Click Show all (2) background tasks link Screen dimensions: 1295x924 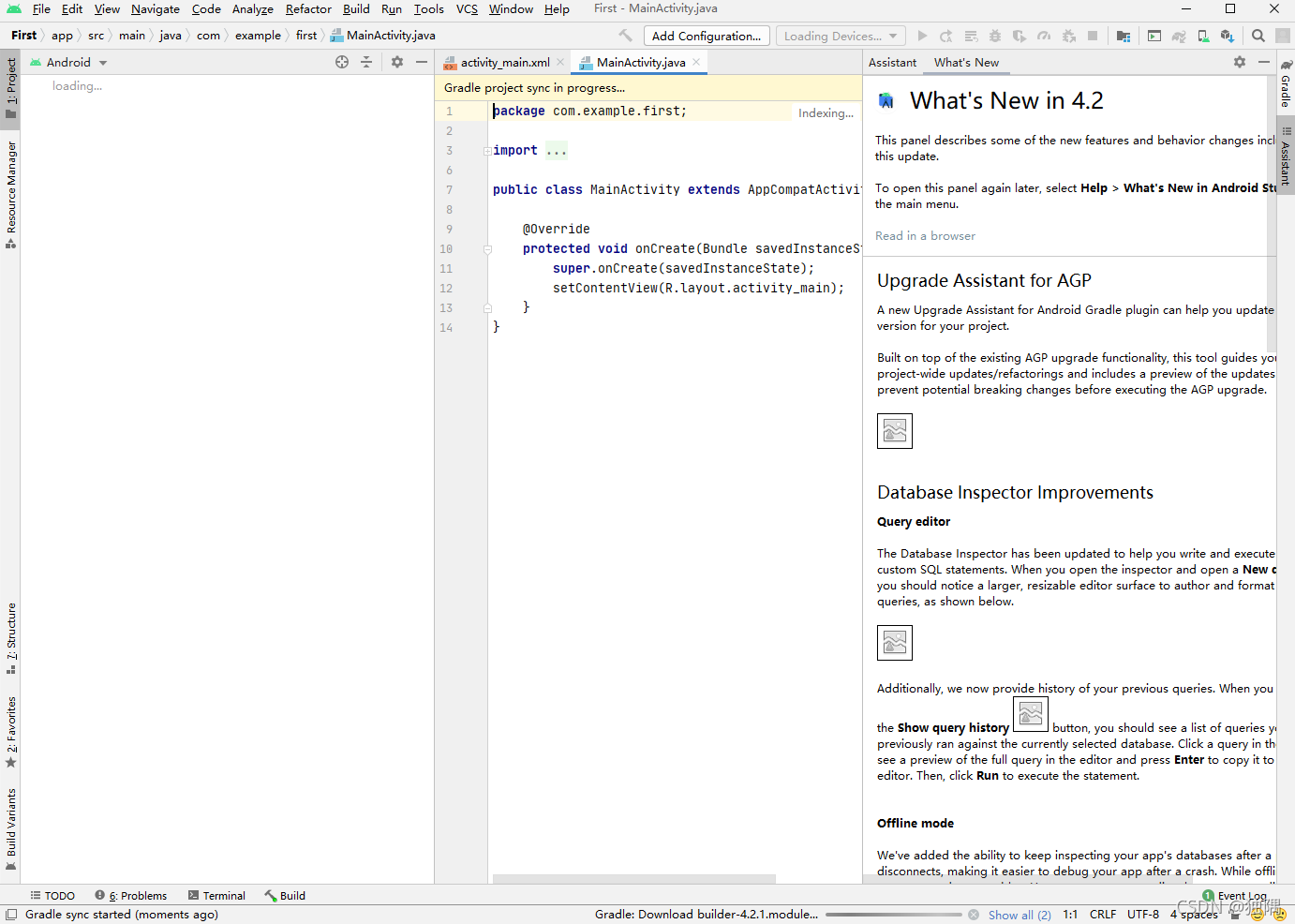coord(1020,916)
